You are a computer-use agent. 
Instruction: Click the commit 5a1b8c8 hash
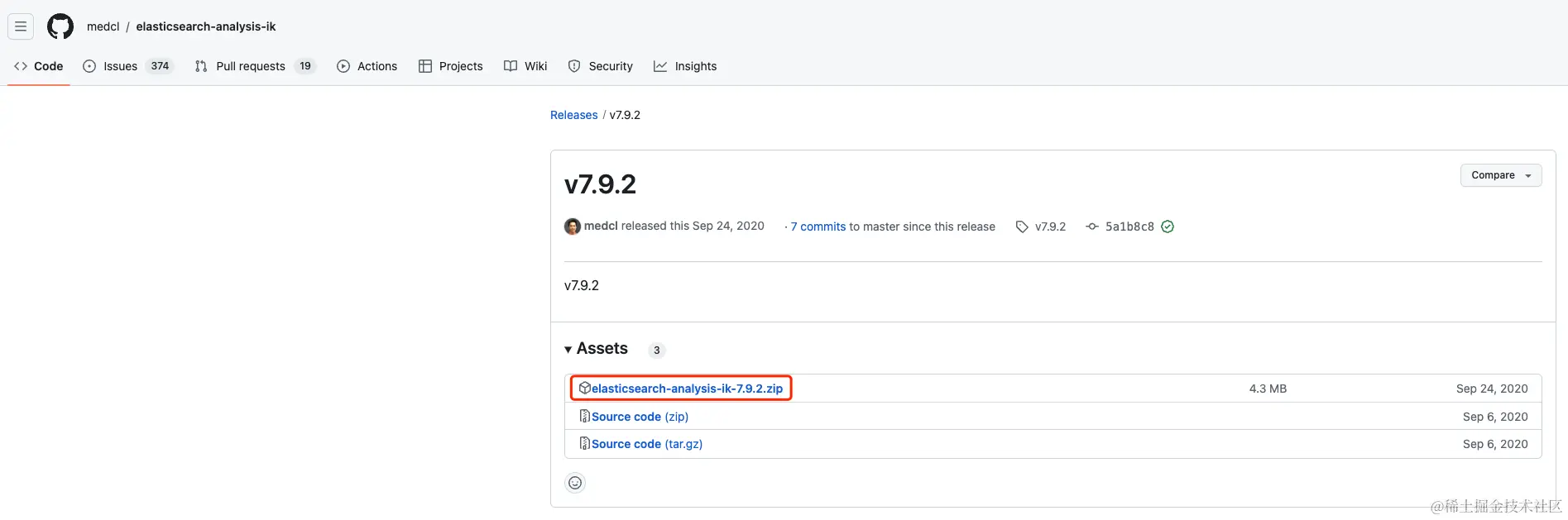[1129, 227]
